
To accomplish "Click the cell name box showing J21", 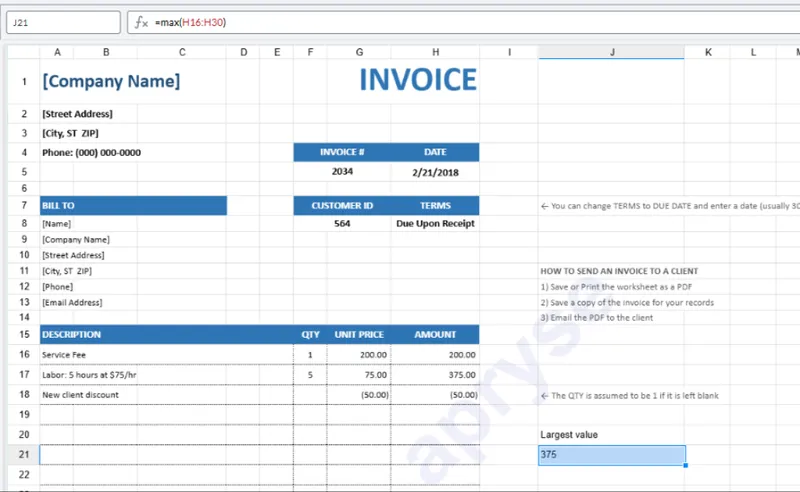I will tap(63, 22).
